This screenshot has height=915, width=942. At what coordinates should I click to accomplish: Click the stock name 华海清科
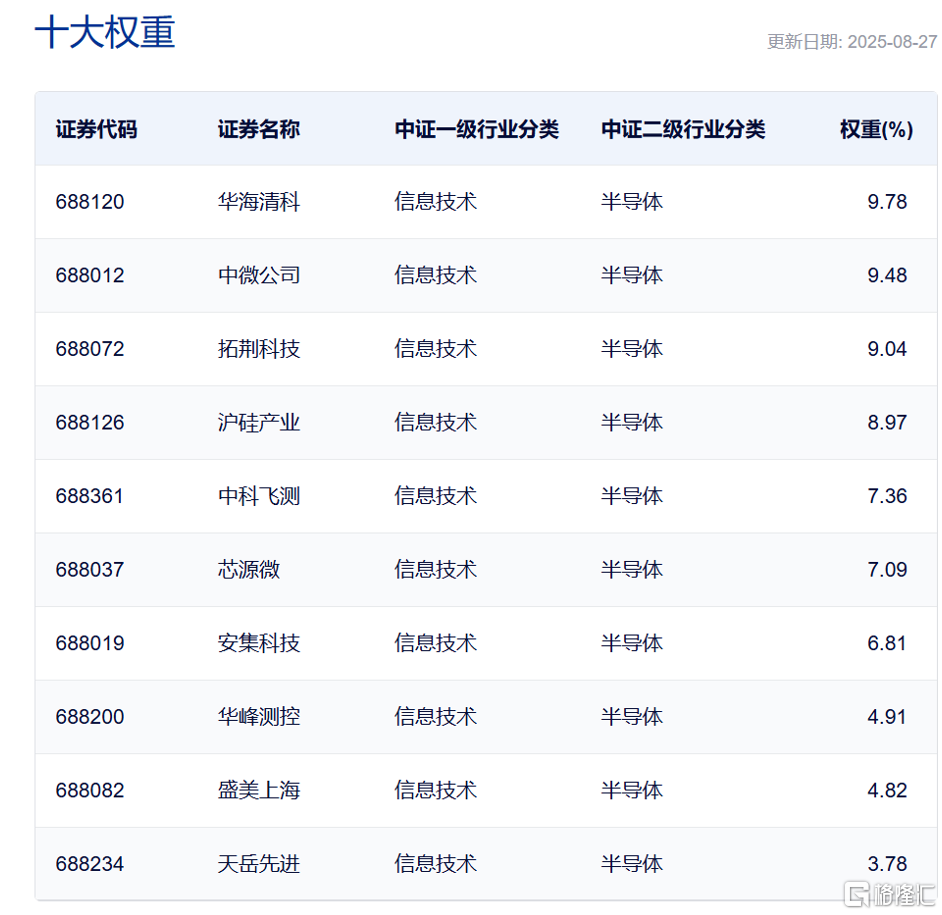(x=259, y=202)
